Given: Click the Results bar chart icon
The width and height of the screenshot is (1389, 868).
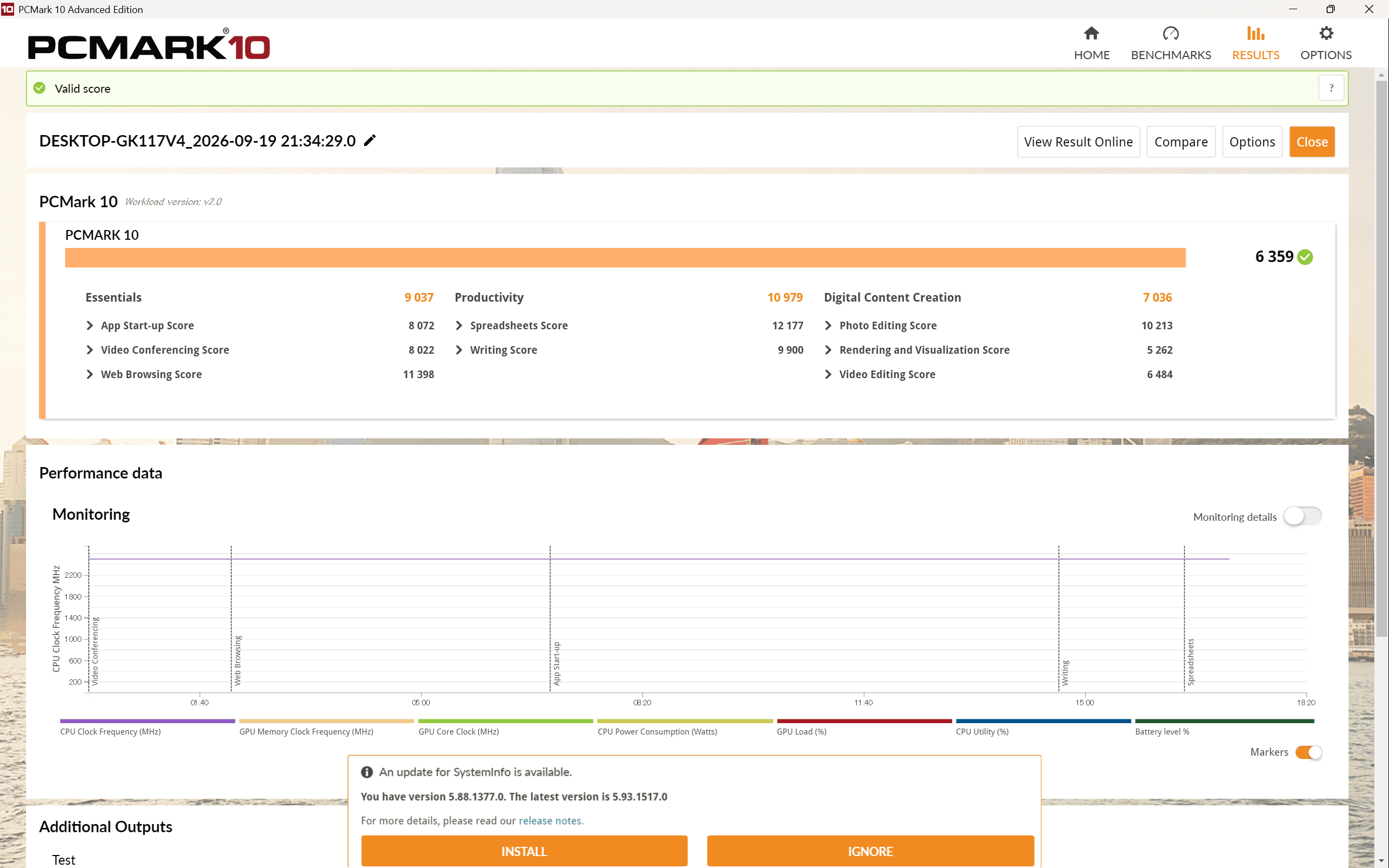Looking at the screenshot, I should 1256,33.
